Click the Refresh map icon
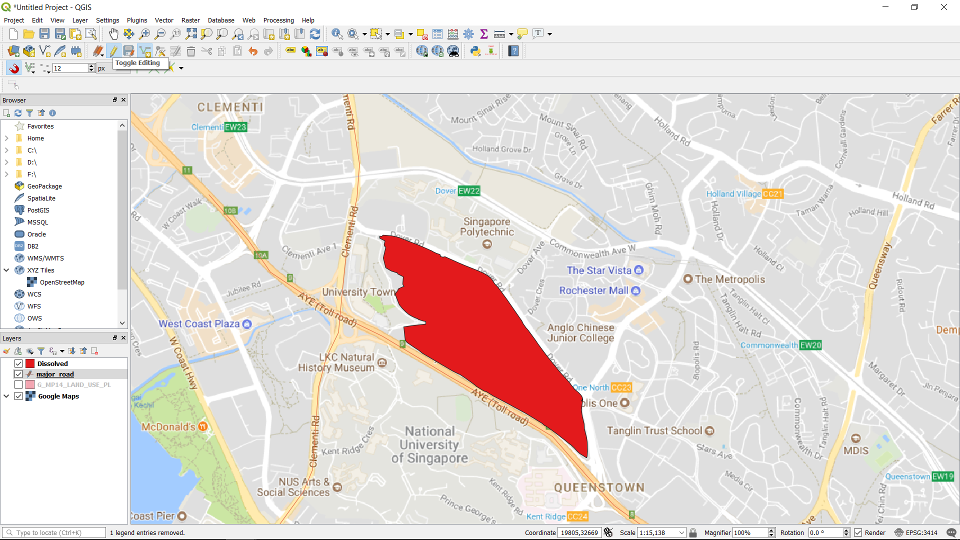Image resolution: width=960 pixels, height=540 pixels. pos(315,34)
